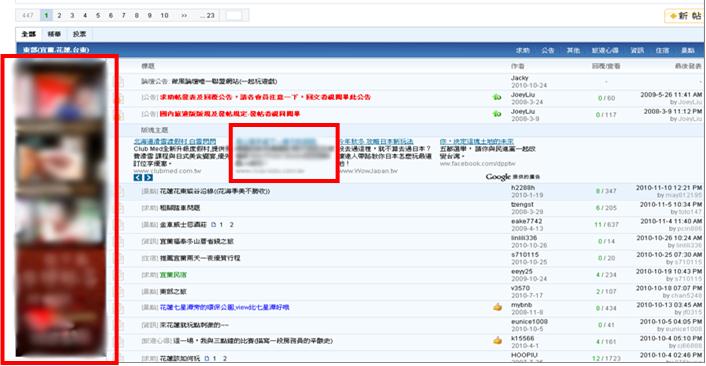
Task: Go to page 2 in pagination
Action: (x=59, y=15)
